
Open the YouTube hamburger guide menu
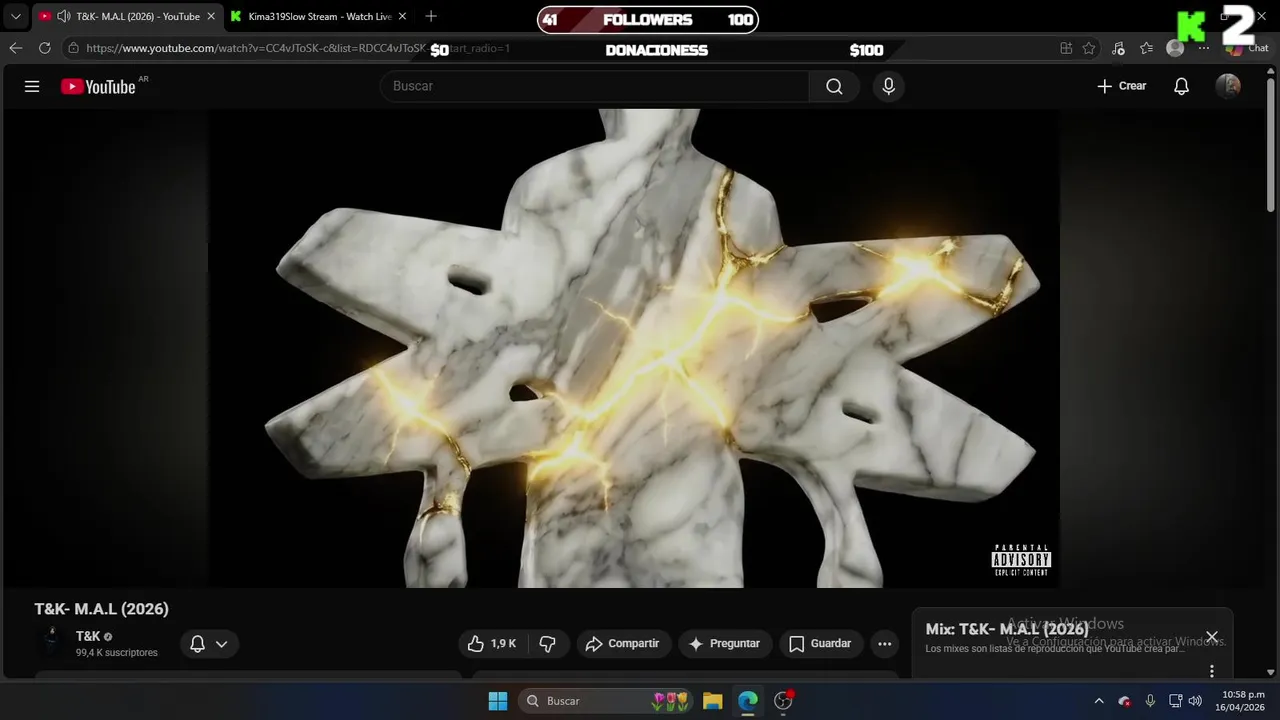(x=32, y=86)
